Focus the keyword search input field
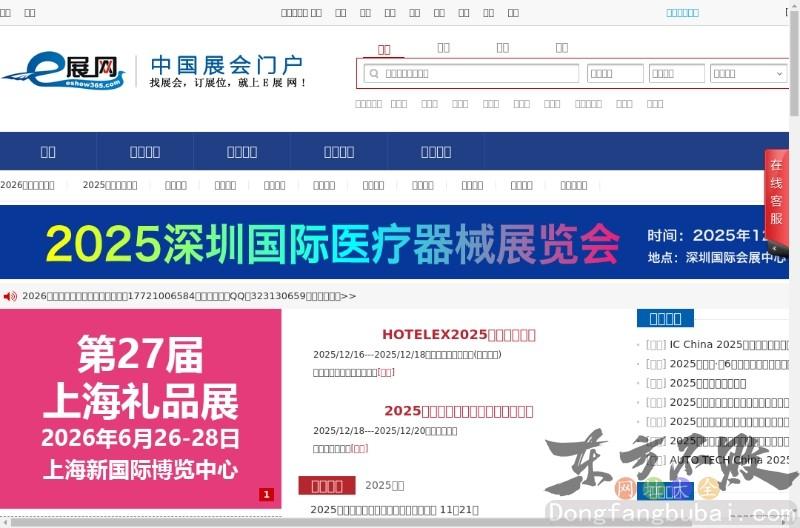This screenshot has height=528, width=800. [471, 73]
